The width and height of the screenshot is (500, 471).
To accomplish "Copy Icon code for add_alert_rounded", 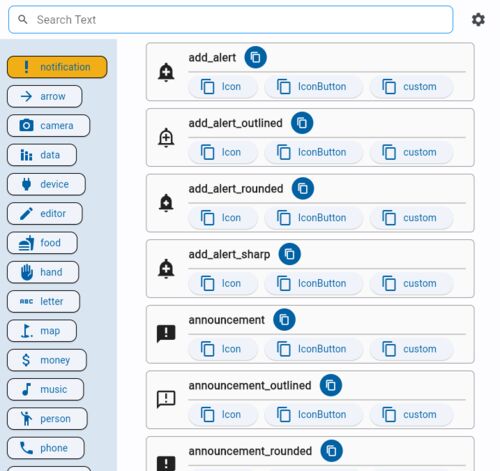I will tap(223, 218).
